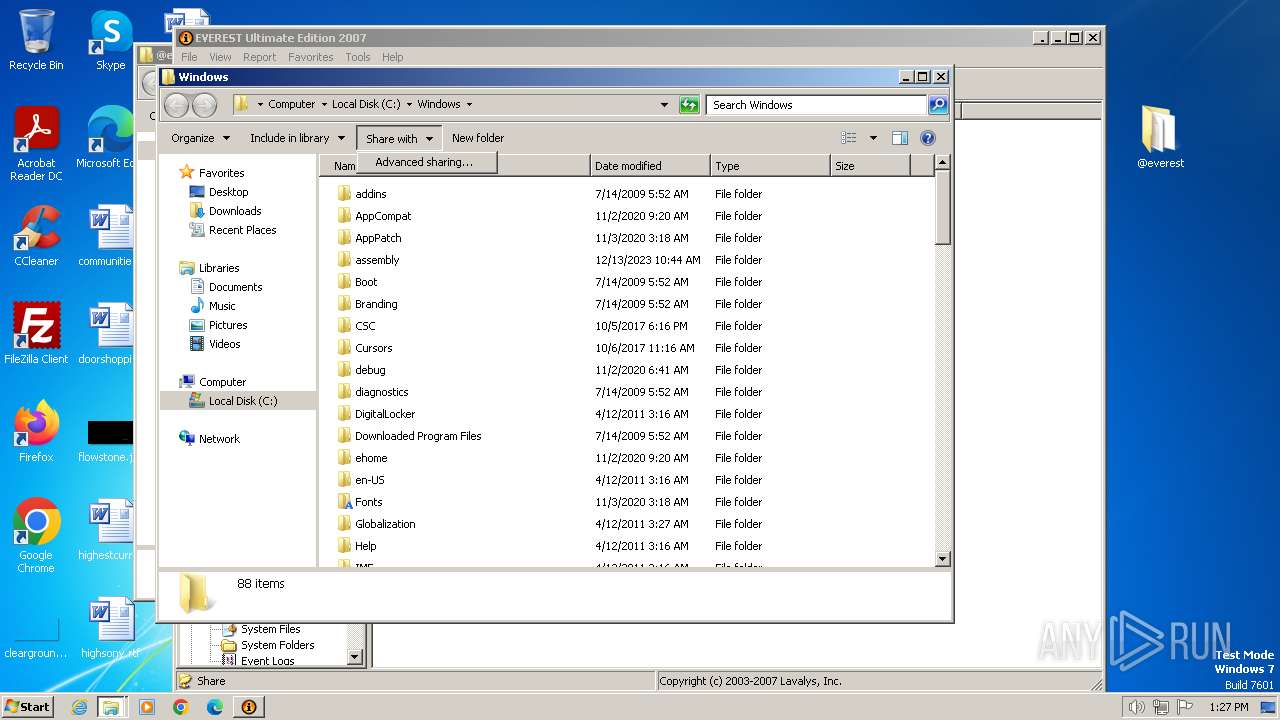Select Videos library
Image resolution: width=1280 pixels, height=720 pixels.
click(224, 344)
